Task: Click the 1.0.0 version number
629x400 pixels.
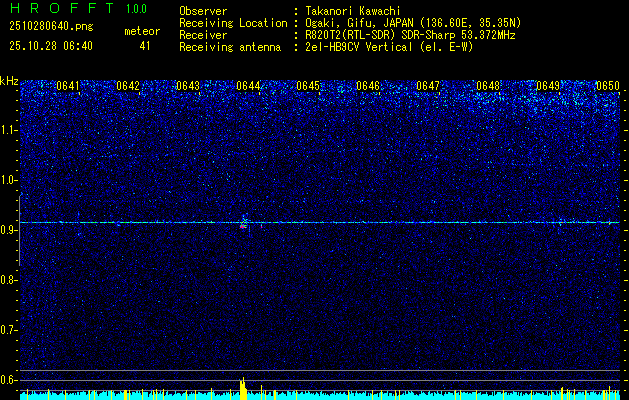Action: click(138, 9)
